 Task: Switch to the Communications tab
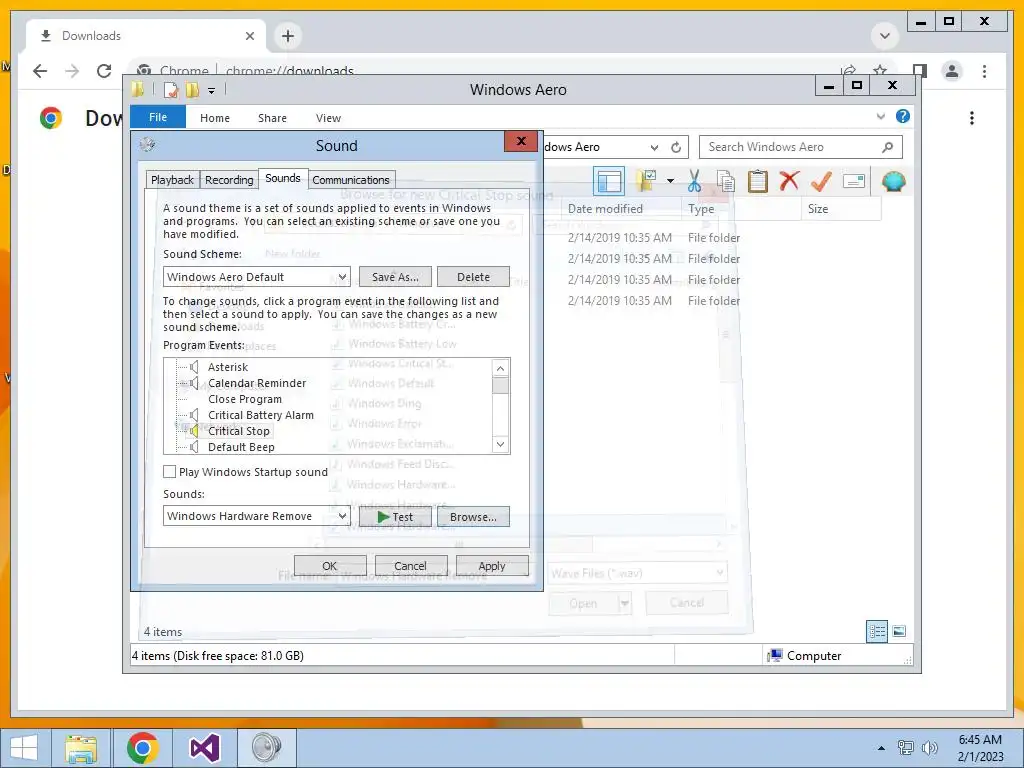click(x=351, y=180)
